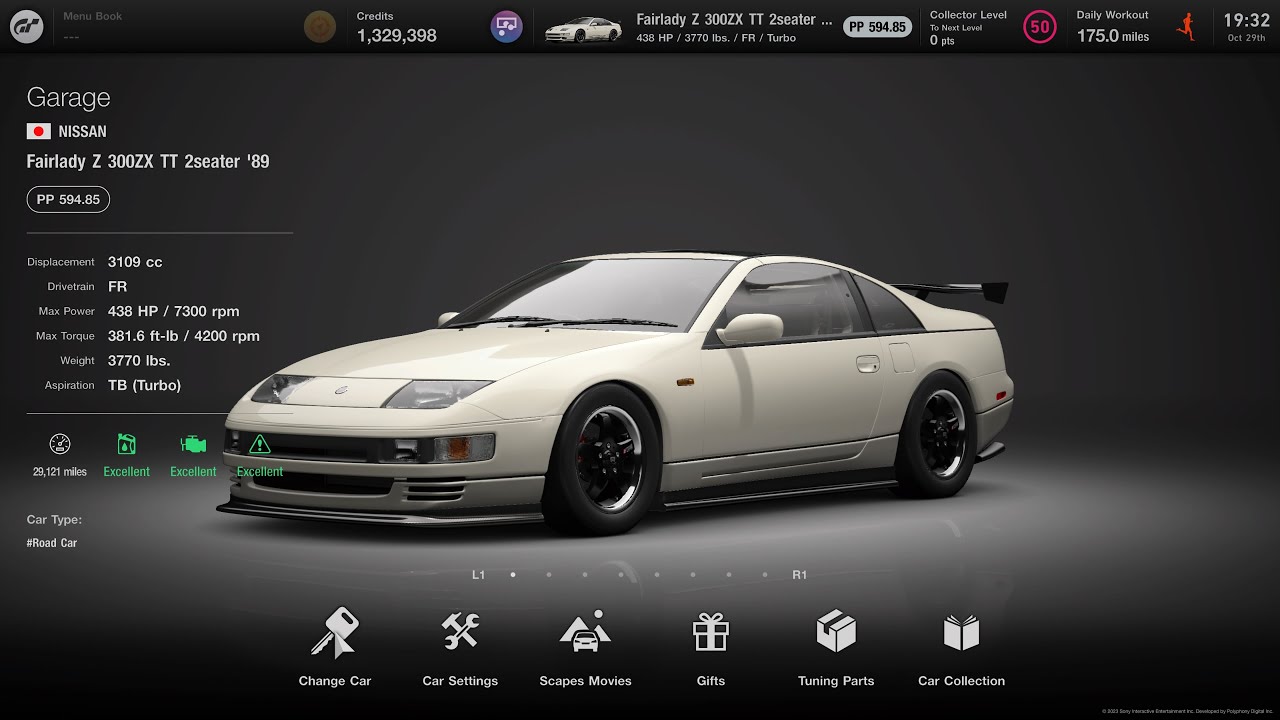This screenshot has height=720, width=1280.
Task: Click the Change Car label
Action: [334, 681]
